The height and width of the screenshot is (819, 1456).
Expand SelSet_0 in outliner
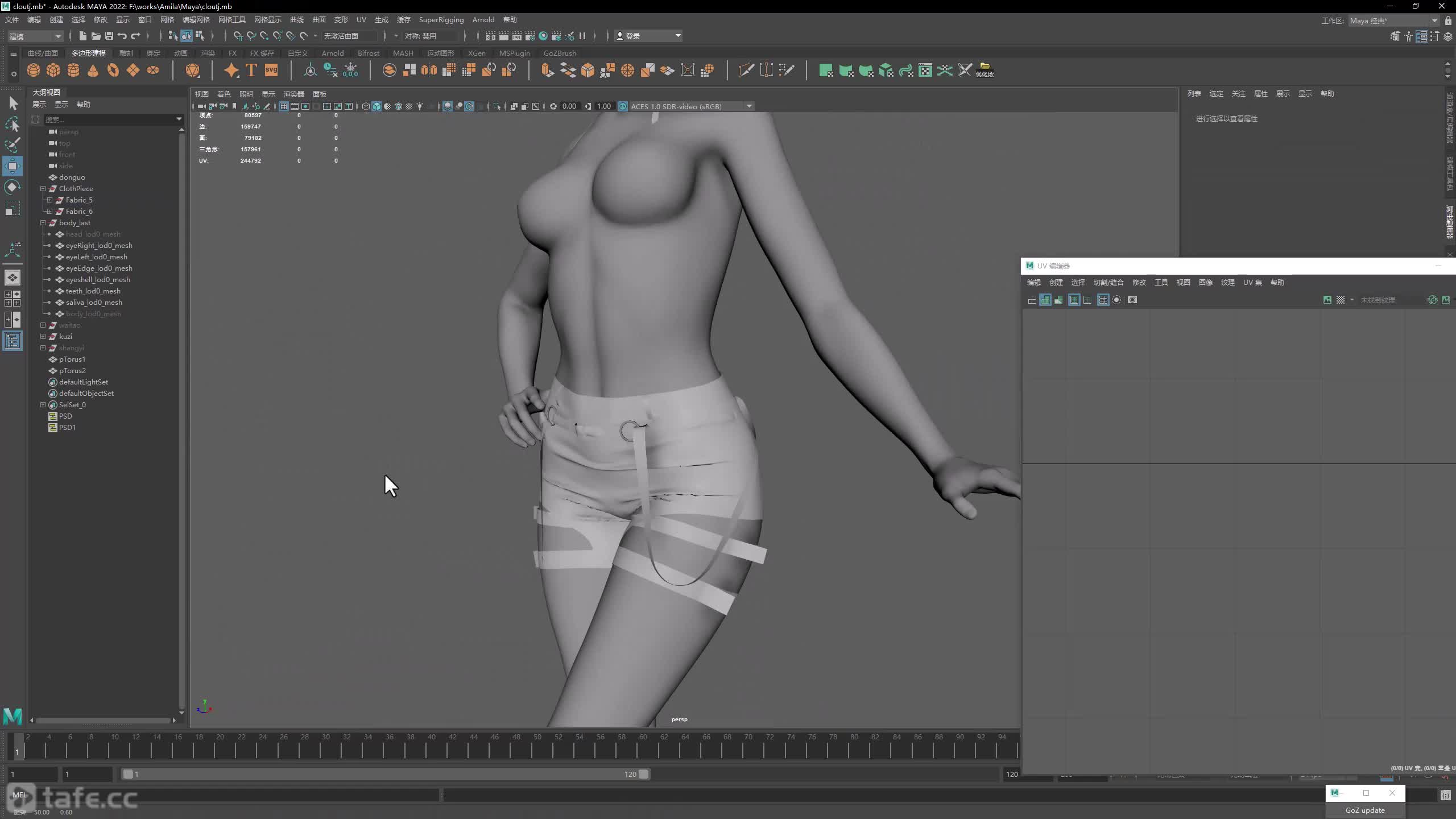click(x=43, y=404)
